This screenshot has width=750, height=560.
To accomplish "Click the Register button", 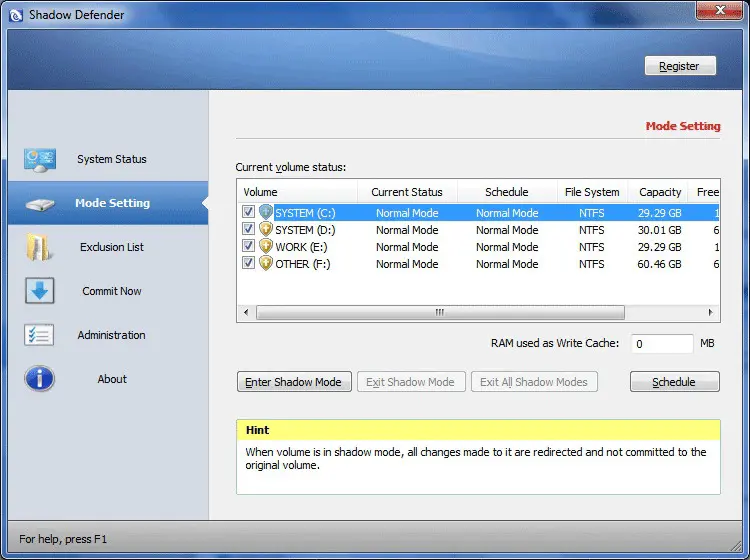I will 680,66.
